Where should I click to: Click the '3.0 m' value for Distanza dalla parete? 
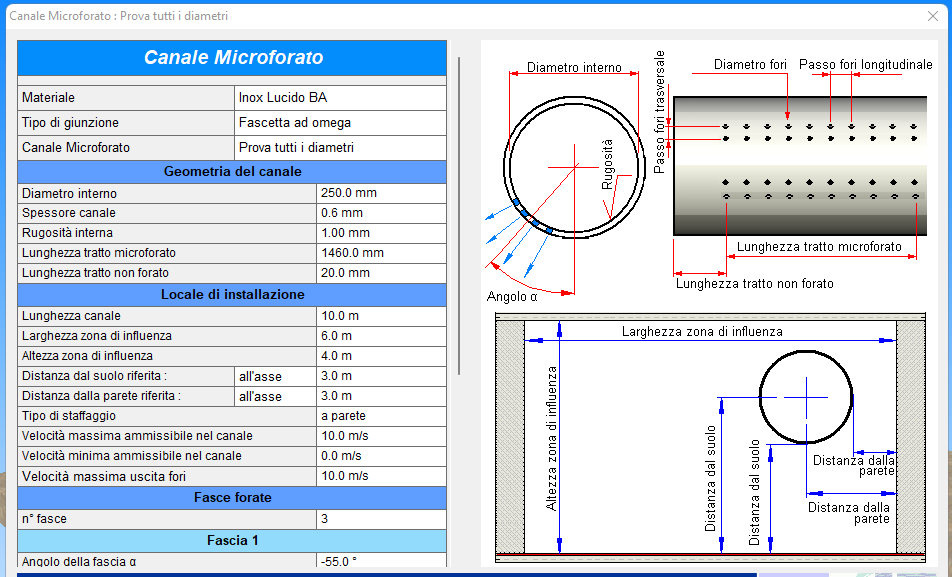(x=381, y=396)
